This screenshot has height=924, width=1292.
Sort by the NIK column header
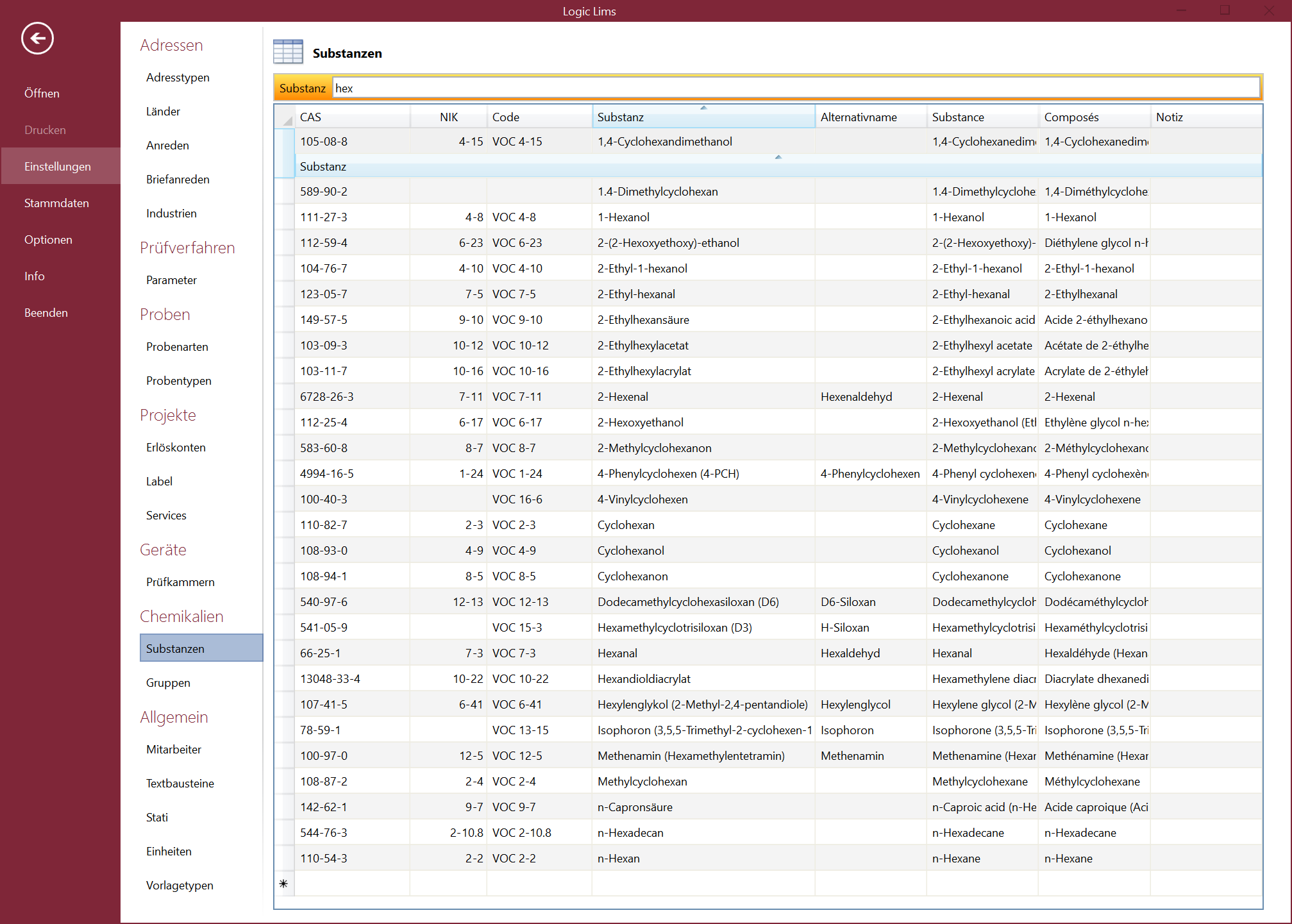point(448,117)
